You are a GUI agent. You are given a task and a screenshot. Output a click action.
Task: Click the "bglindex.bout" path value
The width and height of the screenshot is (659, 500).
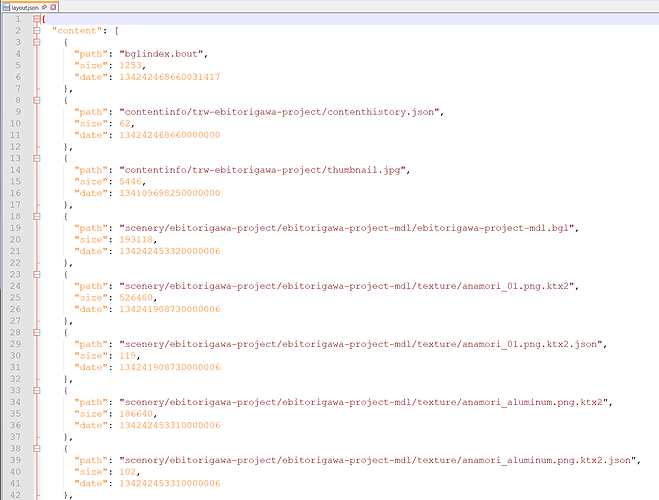click(x=161, y=54)
